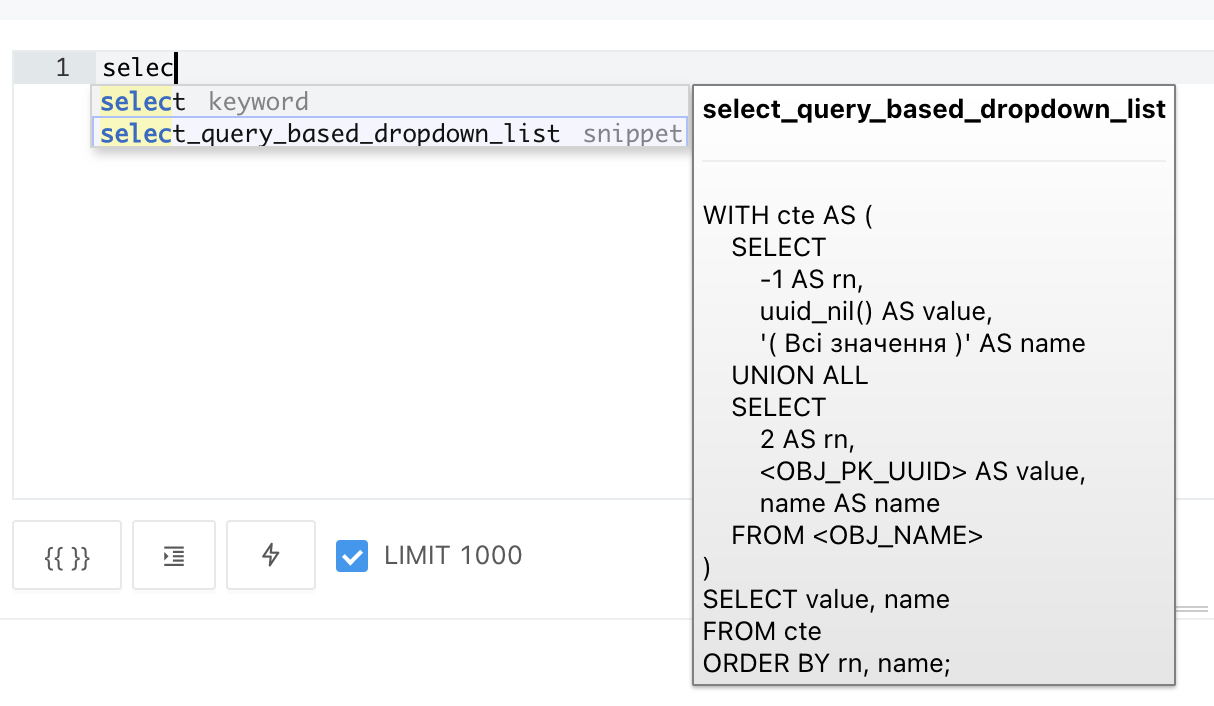Click the 'UNION ALL' line in the preview

point(800,375)
